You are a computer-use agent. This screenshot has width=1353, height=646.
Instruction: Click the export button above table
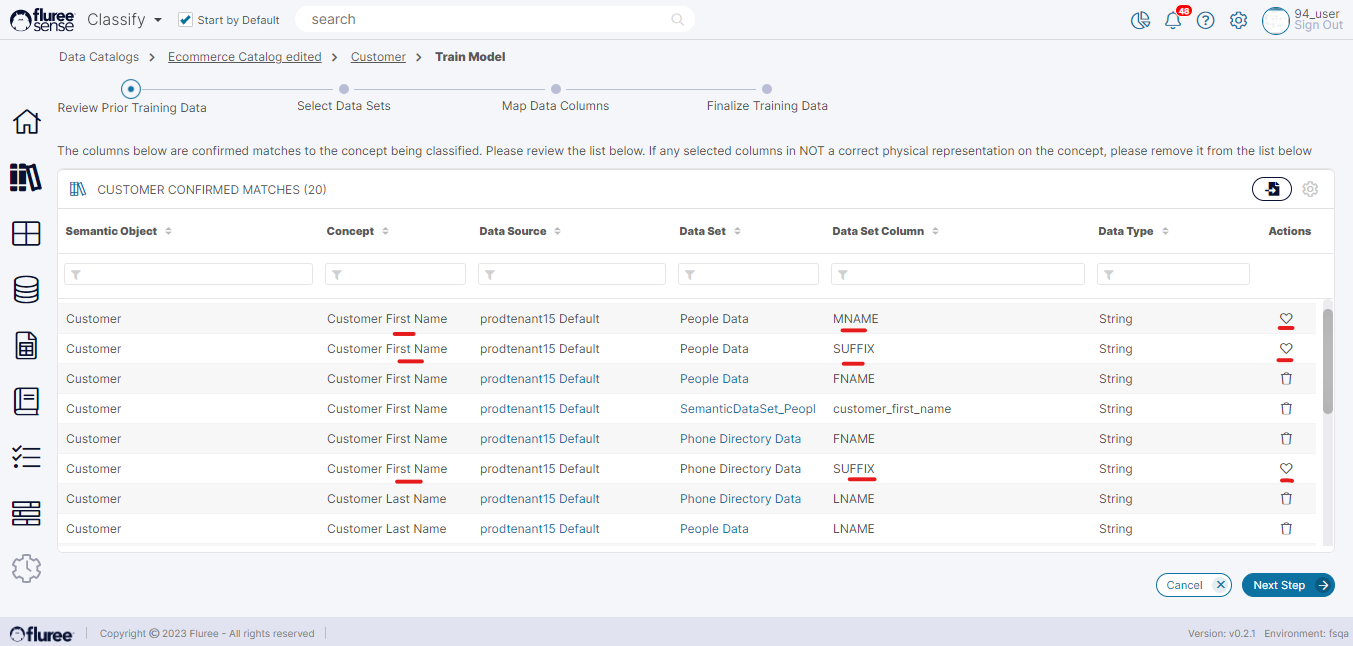coord(1271,189)
